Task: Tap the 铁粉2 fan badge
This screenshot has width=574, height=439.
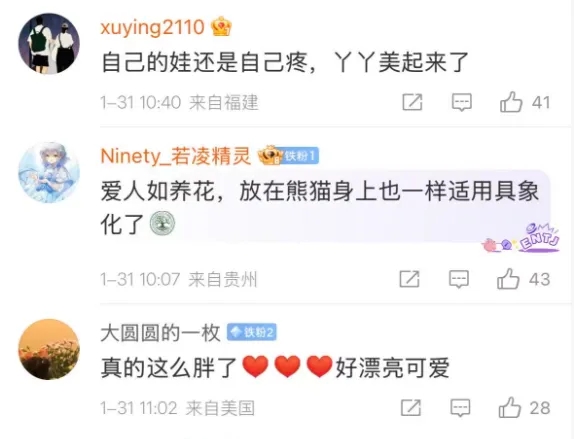Action: tap(251, 332)
